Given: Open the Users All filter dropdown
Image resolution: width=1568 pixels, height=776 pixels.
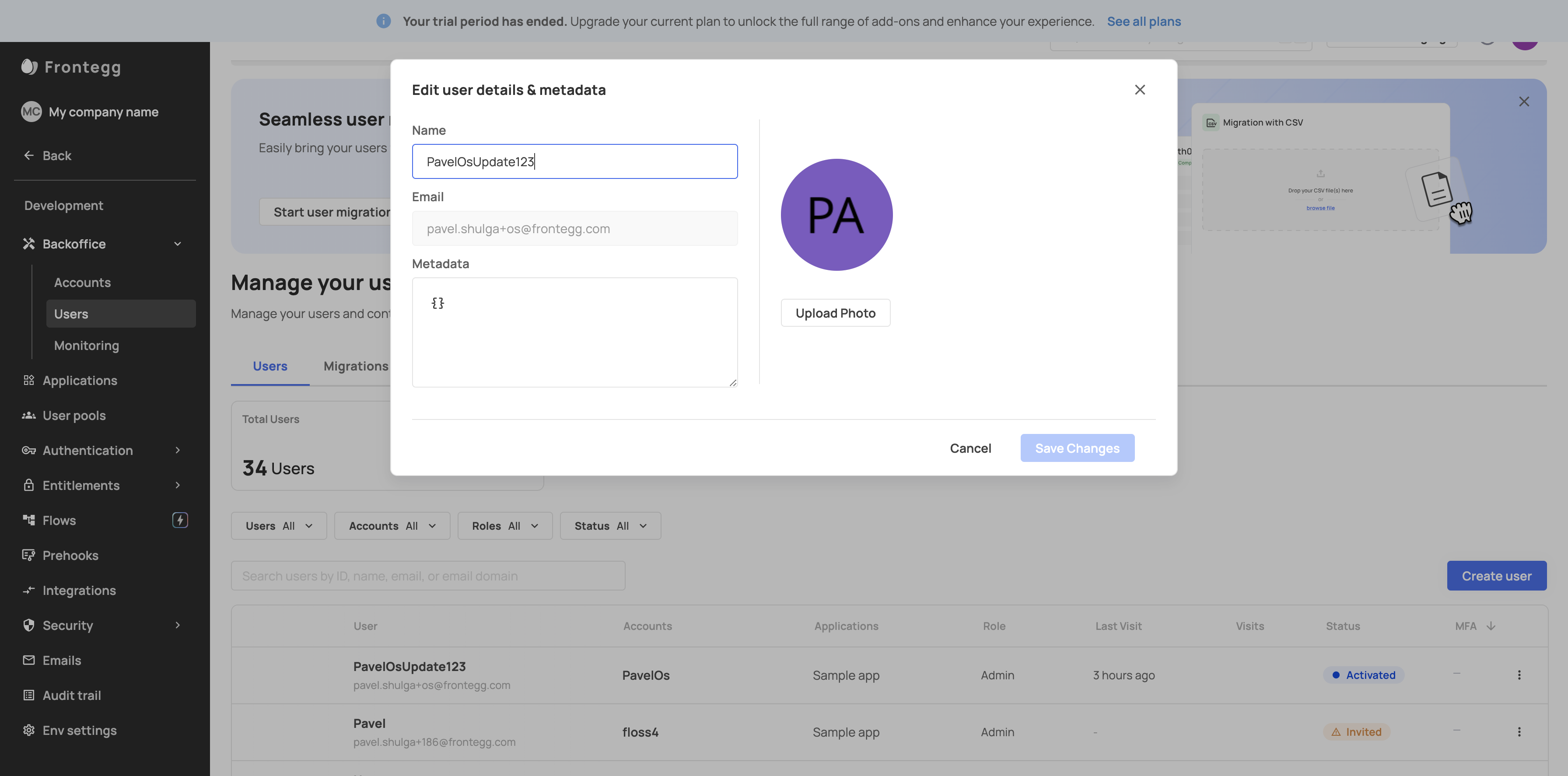Looking at the screenshot, I should [279, 525].
